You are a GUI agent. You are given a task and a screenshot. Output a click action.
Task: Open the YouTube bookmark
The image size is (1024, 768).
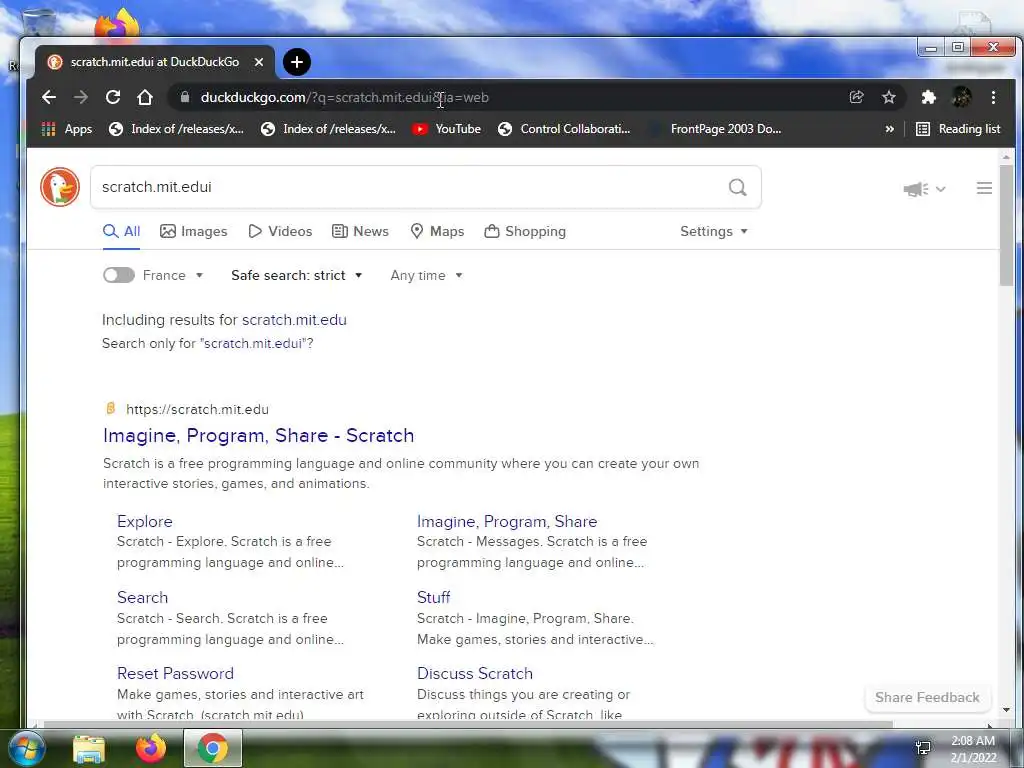447,129
